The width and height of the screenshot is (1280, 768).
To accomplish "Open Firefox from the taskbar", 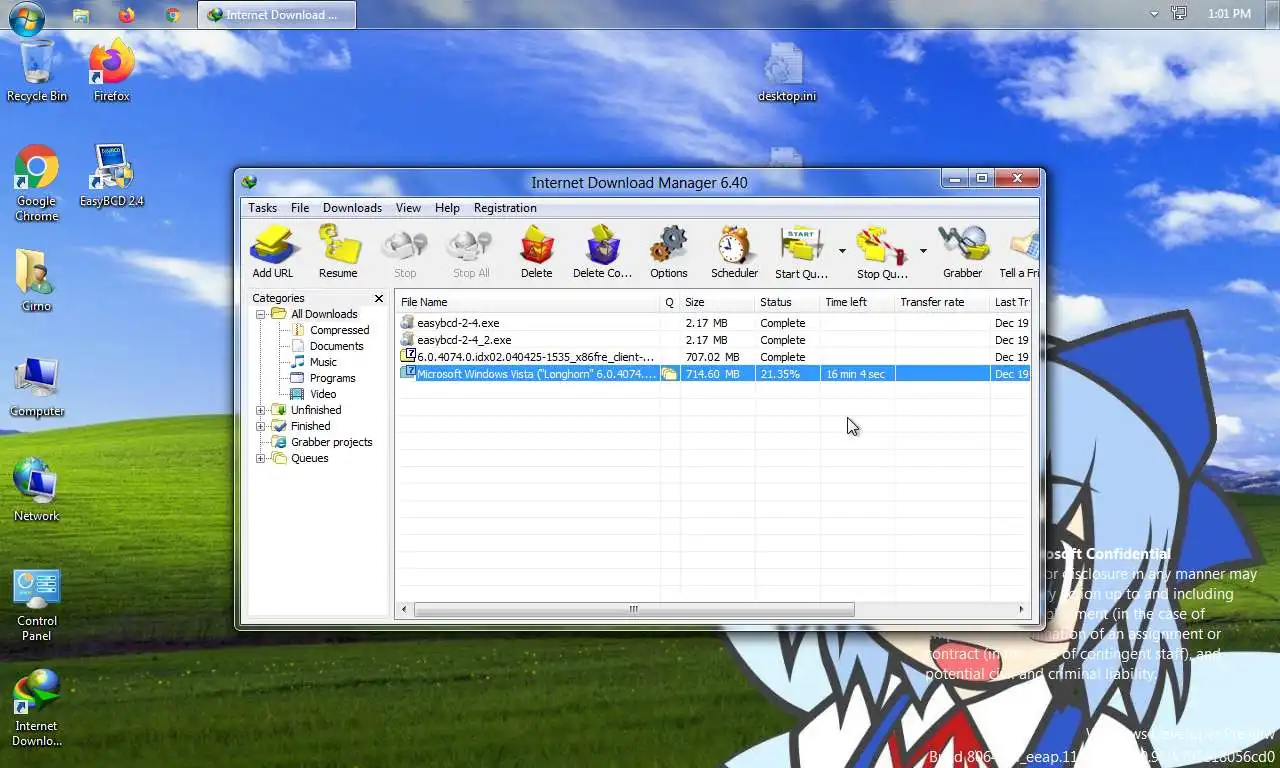I will point(126,15).
